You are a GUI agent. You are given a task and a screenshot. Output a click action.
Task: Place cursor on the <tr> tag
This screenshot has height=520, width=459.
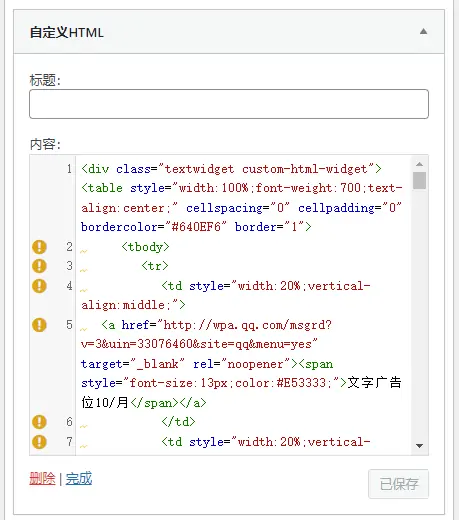[x=155, y=266]
